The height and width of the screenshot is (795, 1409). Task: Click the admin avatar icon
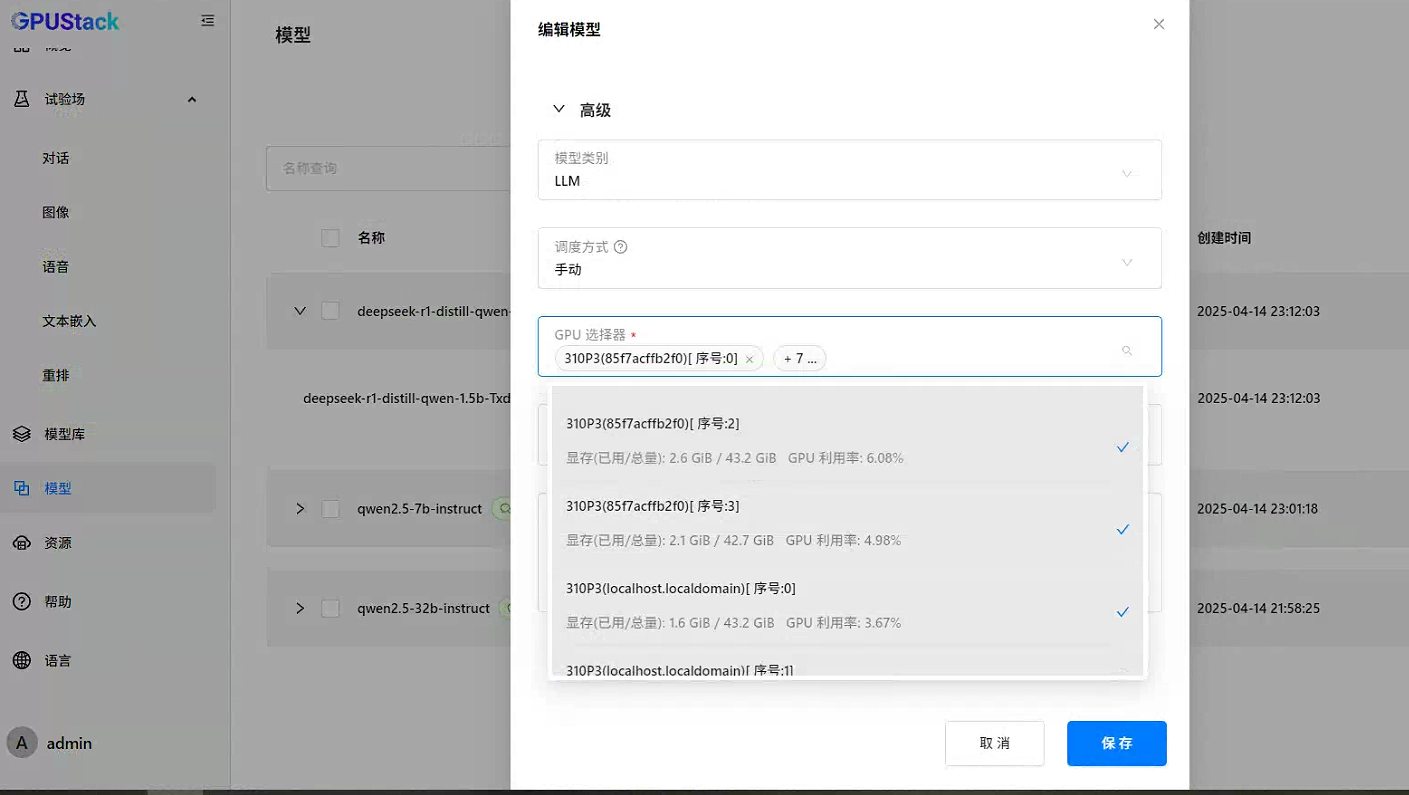[x=22, y=743]
